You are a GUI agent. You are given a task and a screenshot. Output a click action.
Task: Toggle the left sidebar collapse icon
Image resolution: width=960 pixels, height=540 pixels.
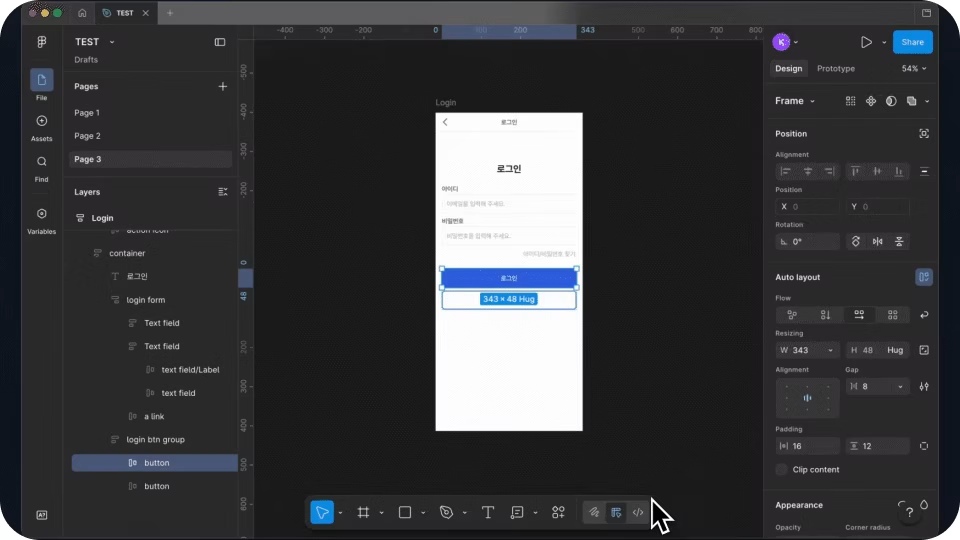tap(220, 42)
